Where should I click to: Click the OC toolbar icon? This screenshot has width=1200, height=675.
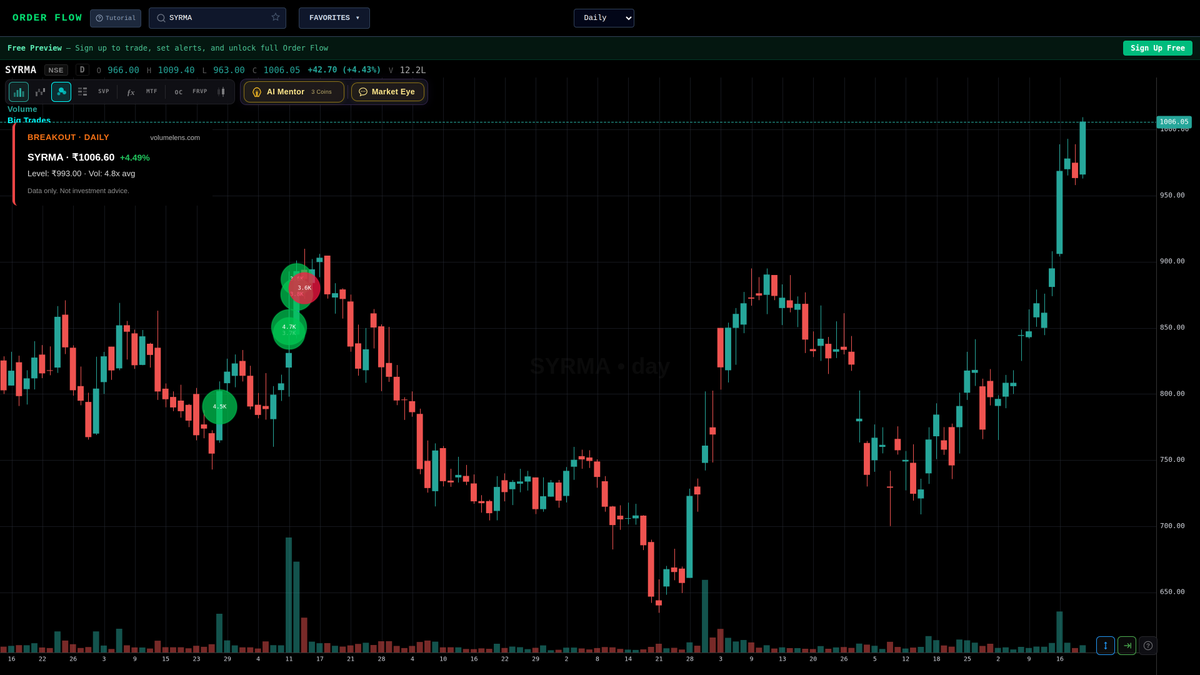(177, 91)
